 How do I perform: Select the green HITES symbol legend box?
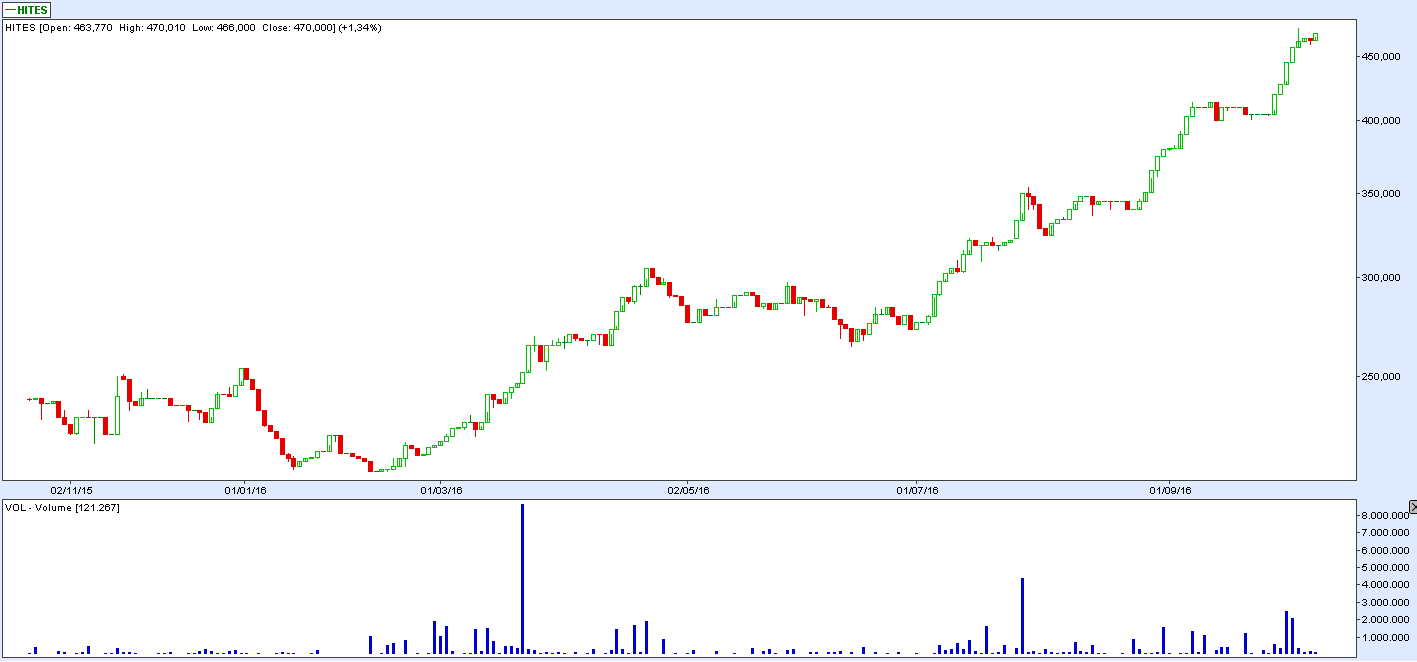point(26,9)
